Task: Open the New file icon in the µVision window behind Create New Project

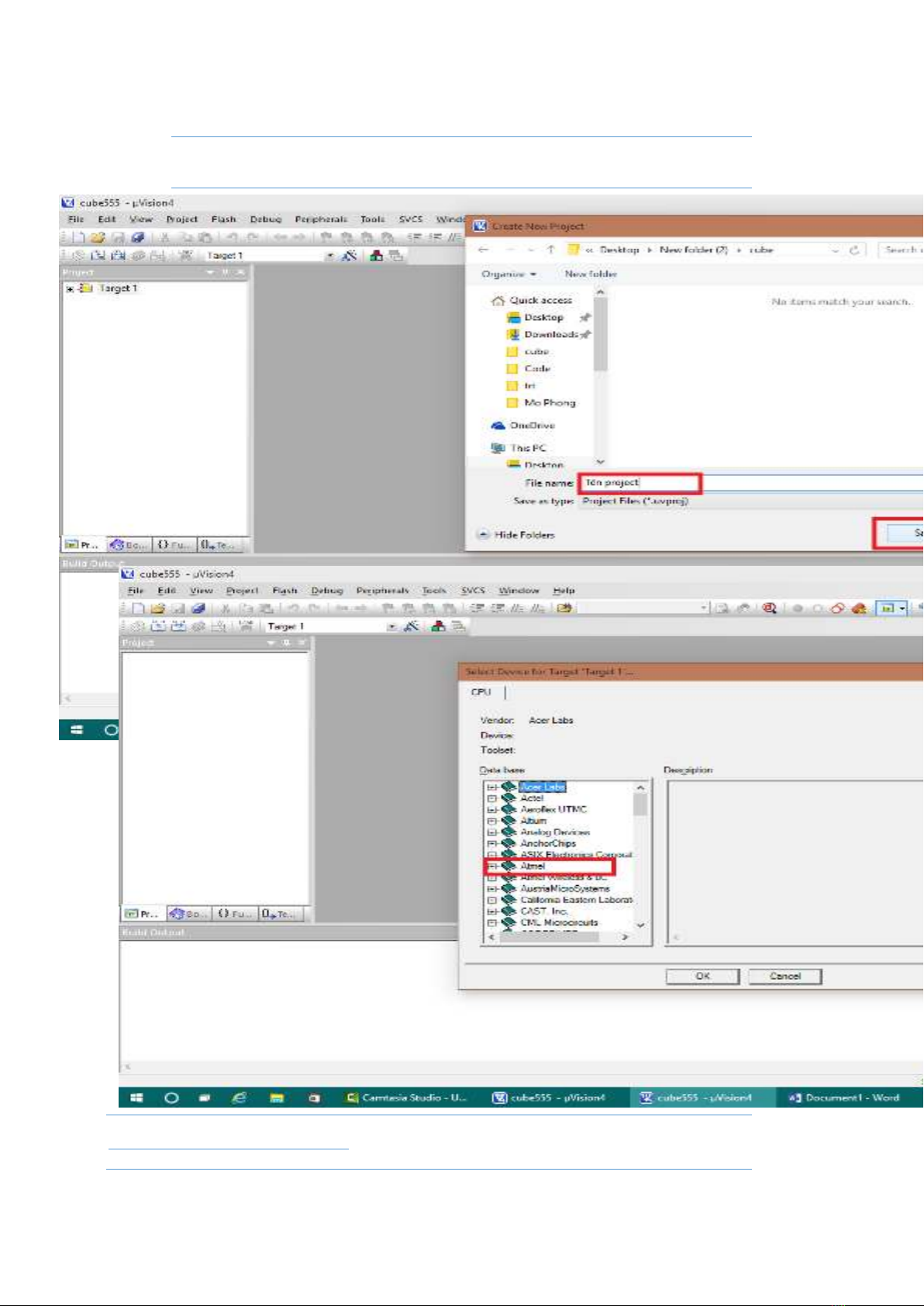Action: (80, 237)
